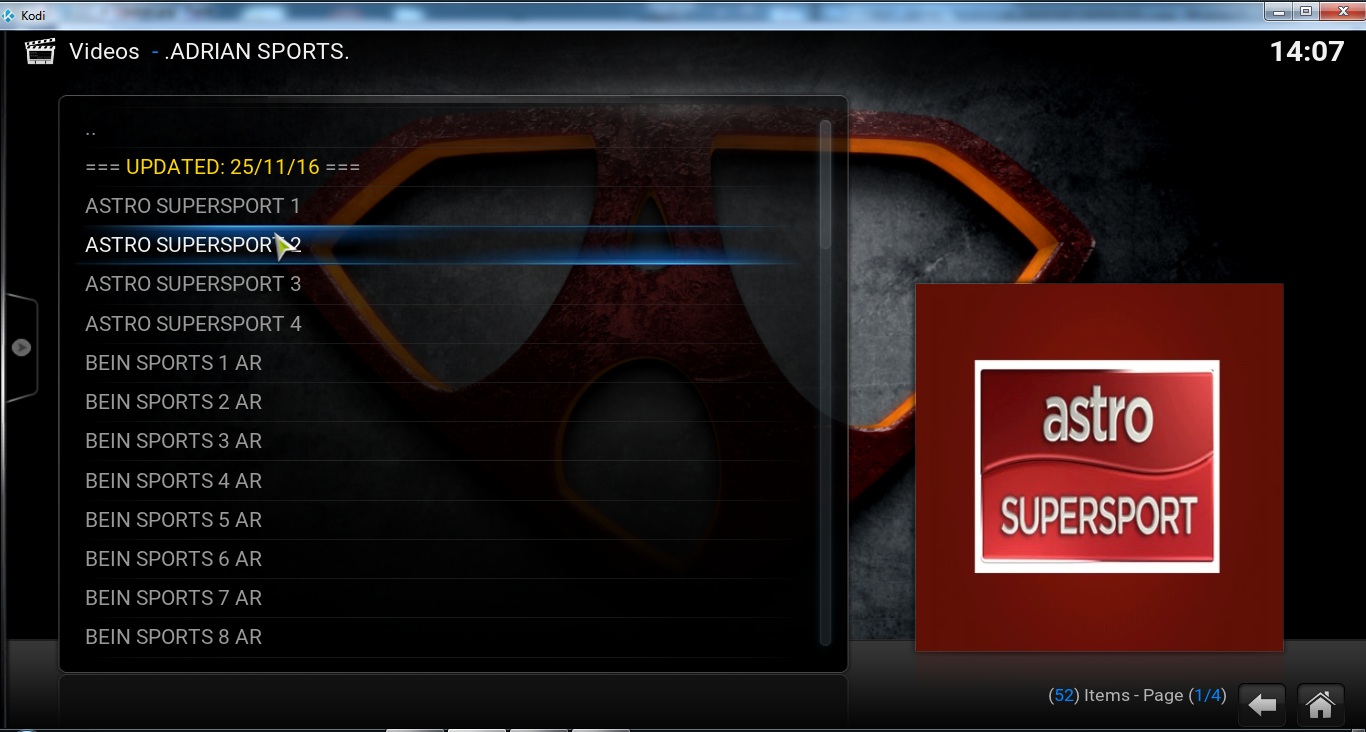Open the Home screen button
Image resolution: width=1366 pixels, height=732 pixels.
(x=1320, y=704)
